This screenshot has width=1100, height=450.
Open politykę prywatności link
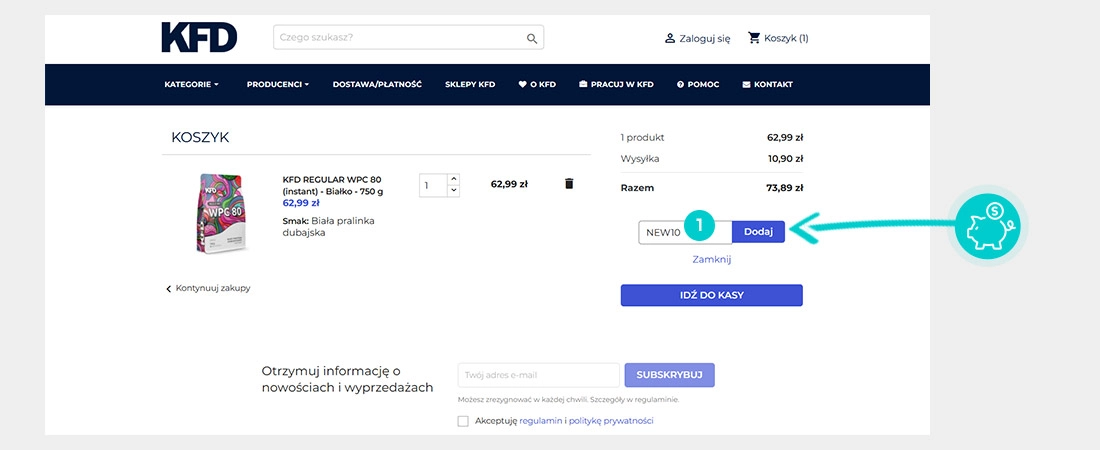coord(611,421)
